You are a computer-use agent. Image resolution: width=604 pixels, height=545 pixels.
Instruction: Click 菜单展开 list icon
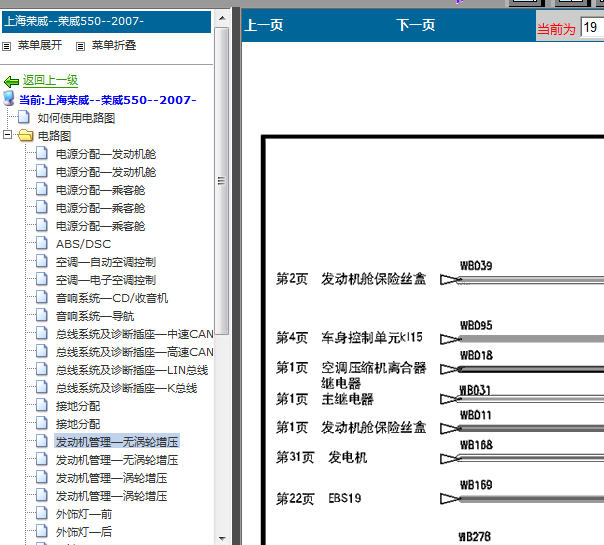point(7,47)
